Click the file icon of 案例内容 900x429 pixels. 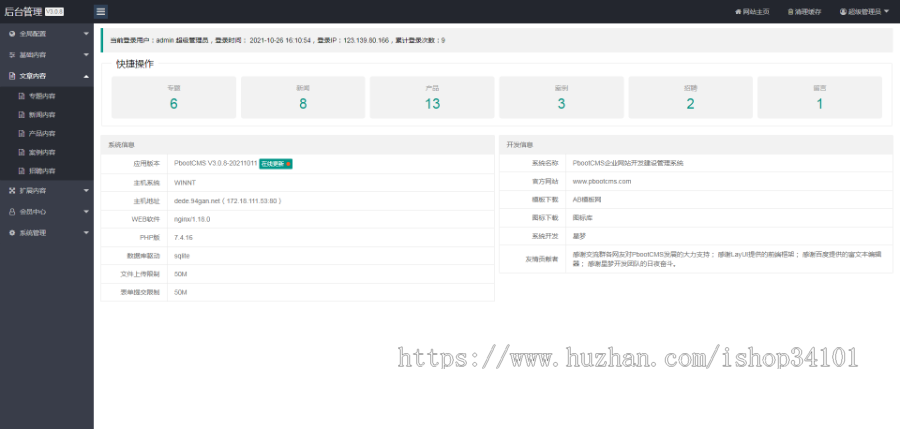22,152
